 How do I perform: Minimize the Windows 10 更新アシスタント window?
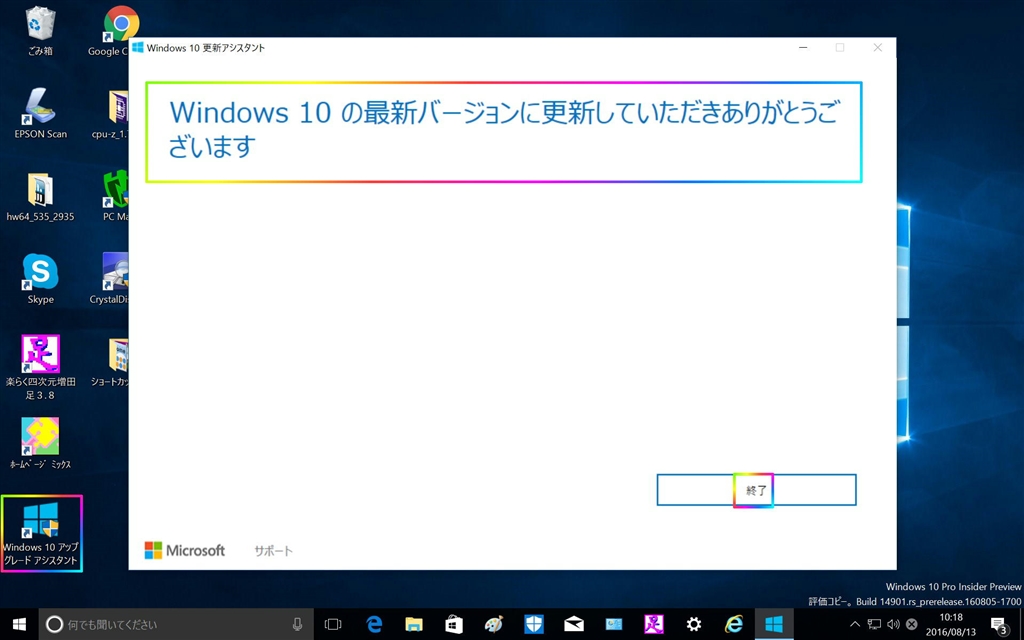point(803,48)
